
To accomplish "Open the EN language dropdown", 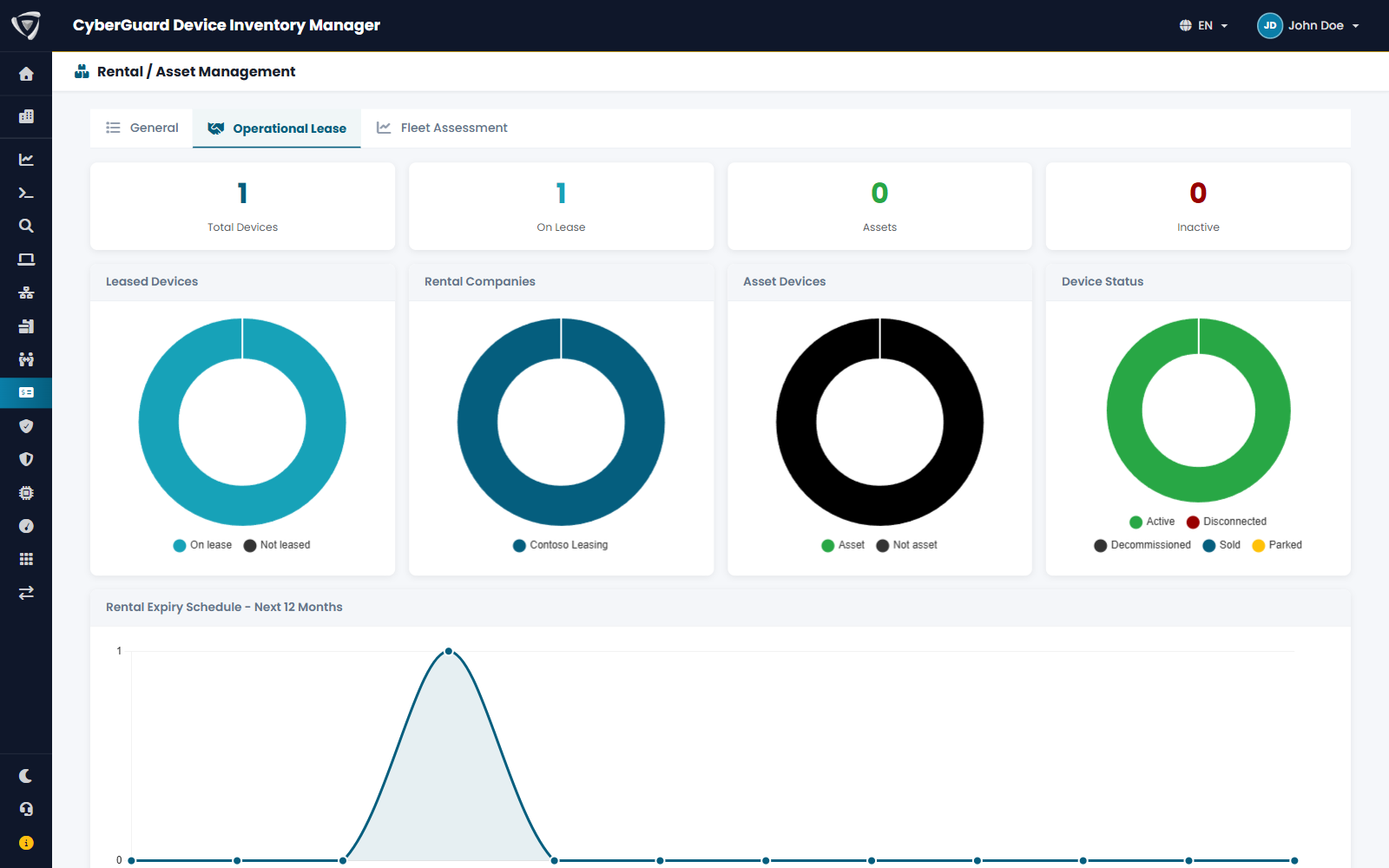I will pyautogui.click(x=1203, y=25).
